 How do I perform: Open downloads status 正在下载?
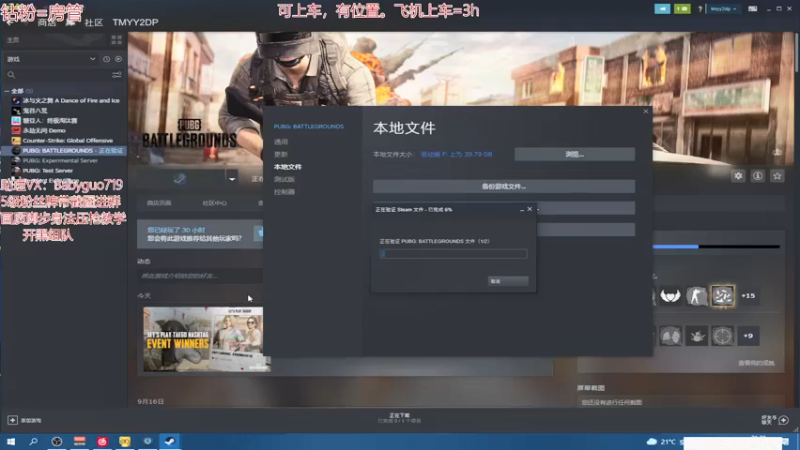coord(399,418)
